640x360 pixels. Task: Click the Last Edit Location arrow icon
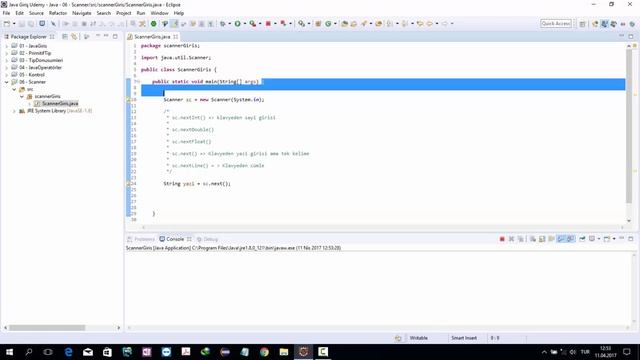pos(420,24)
